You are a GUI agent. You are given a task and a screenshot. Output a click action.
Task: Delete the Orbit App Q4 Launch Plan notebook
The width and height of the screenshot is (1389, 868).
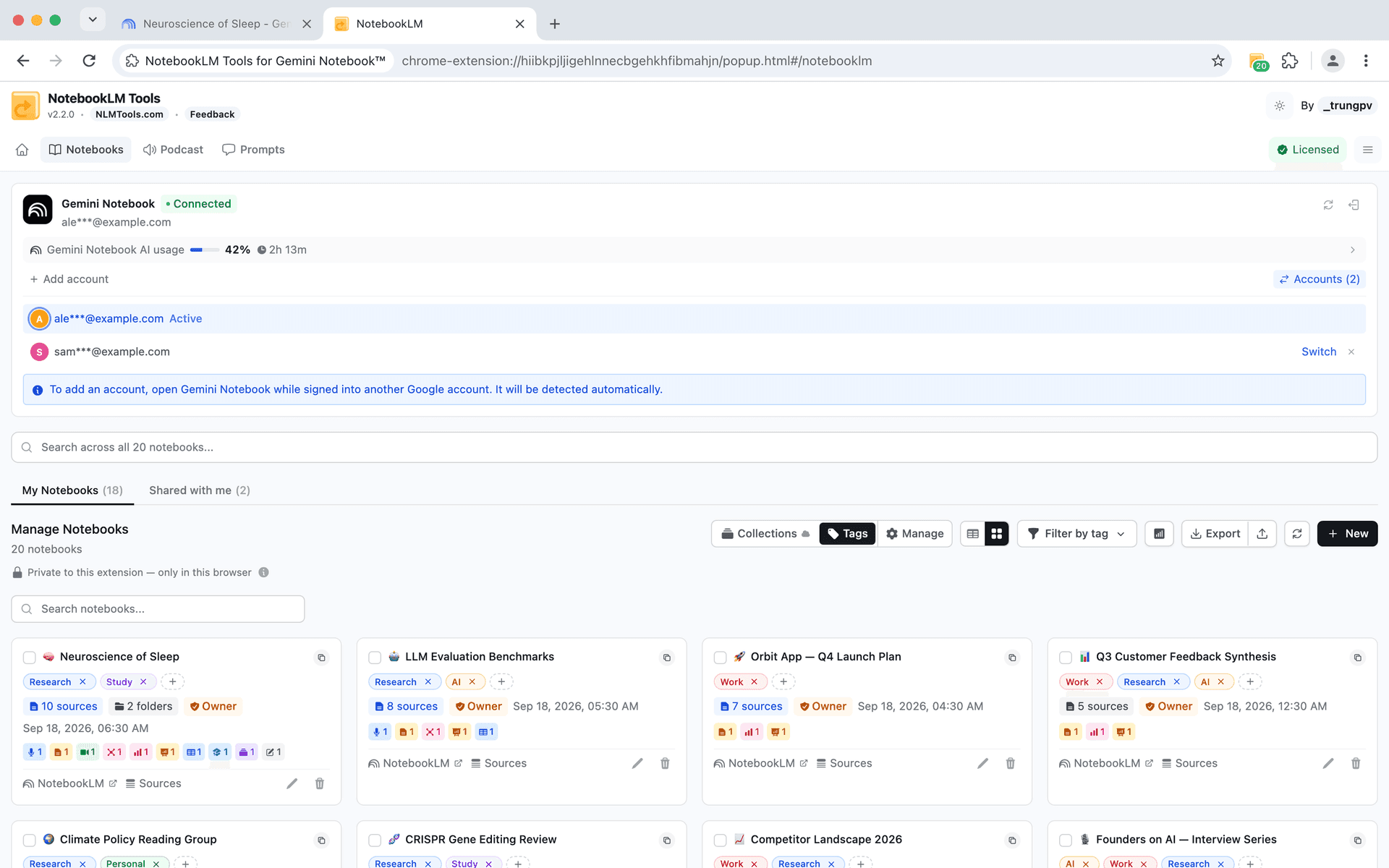click(x=1011, y=763)
